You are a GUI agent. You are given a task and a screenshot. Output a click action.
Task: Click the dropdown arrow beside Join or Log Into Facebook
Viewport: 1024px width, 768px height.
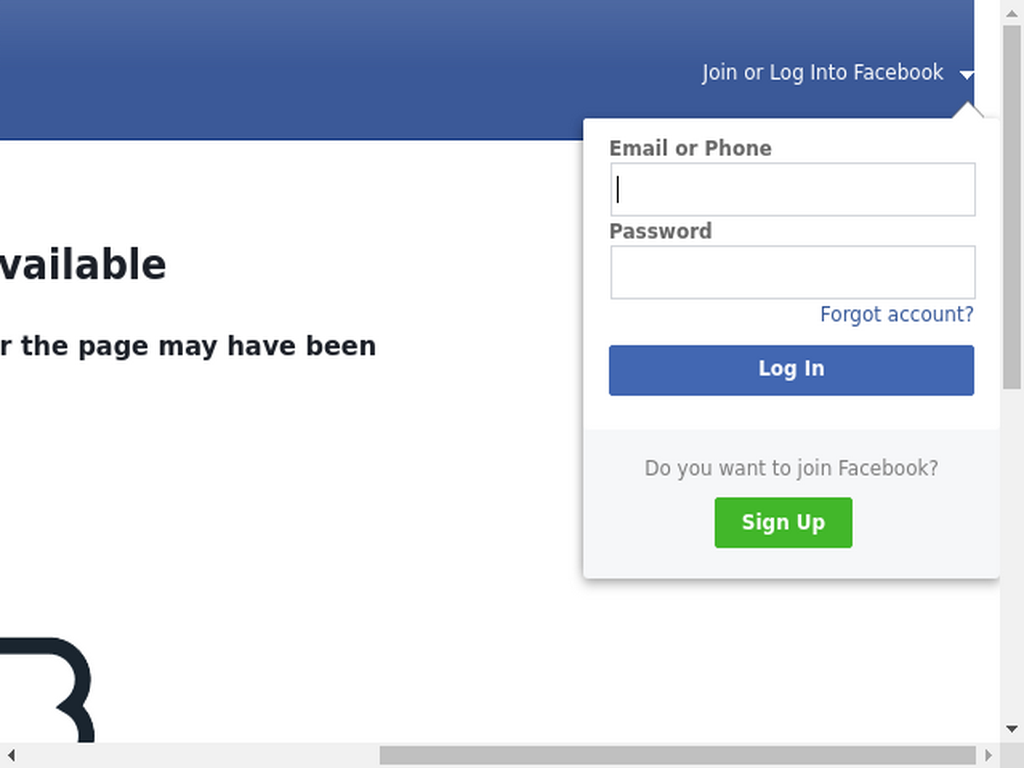(967, 74)
